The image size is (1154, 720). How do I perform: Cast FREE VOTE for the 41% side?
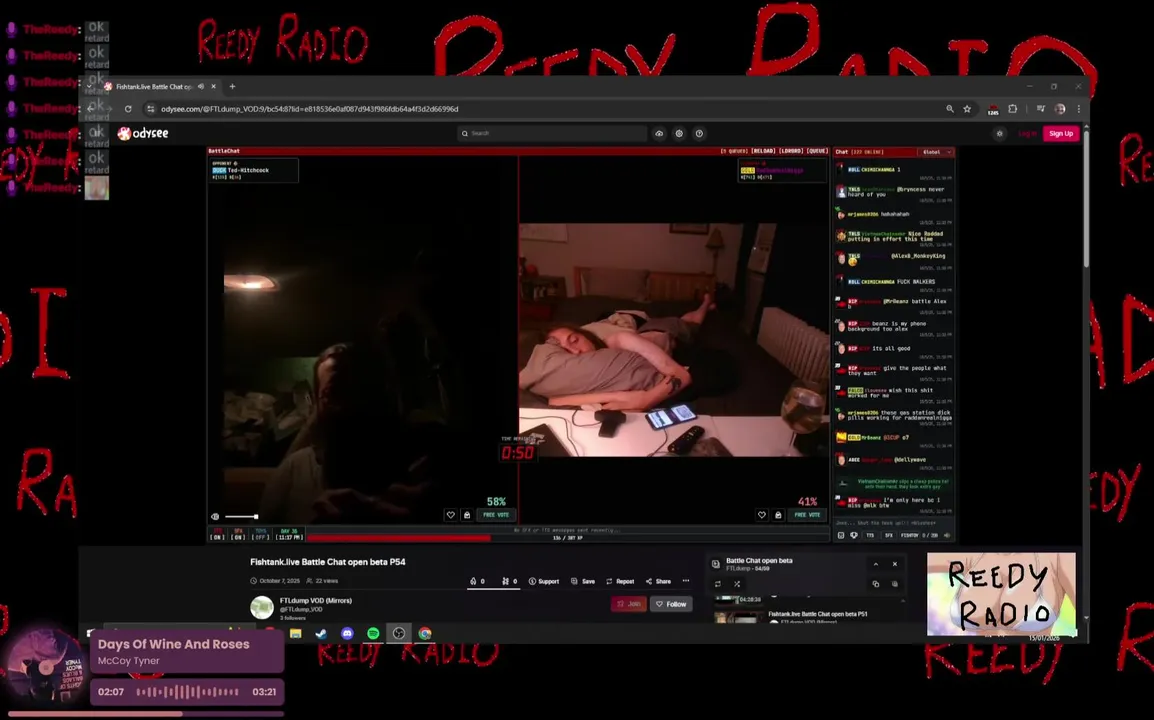(807, 515)
